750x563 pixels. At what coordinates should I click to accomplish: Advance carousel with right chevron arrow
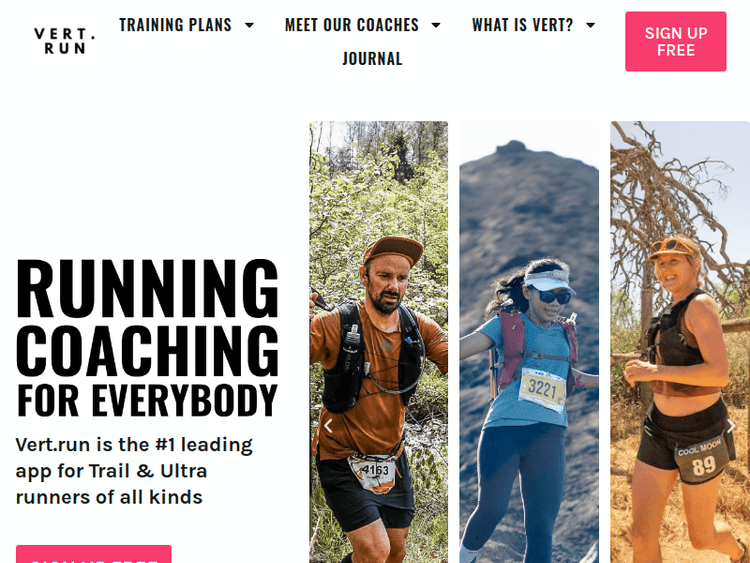(731, 426)
